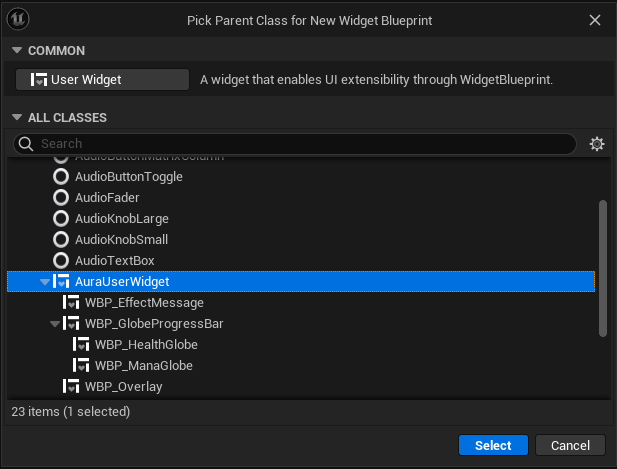Click the settings gear next to search
This screenshot has height=469, width=617.
pos(597,144)
